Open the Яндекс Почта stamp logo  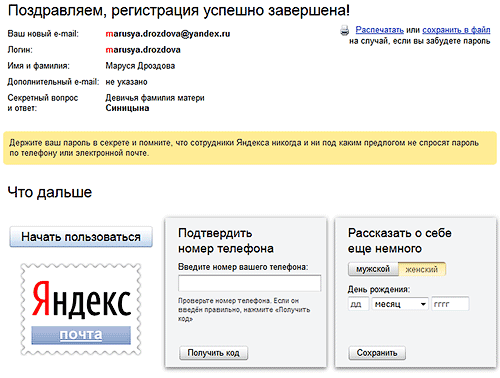pyautogui.click(x=81, y=309)
